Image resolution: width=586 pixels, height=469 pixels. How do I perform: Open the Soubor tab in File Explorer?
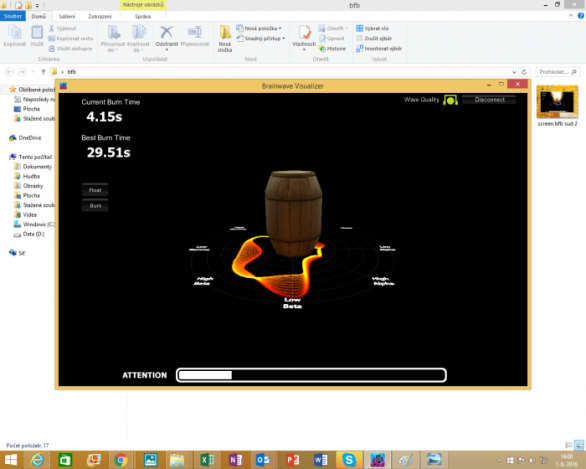click(x=13, y=16)
